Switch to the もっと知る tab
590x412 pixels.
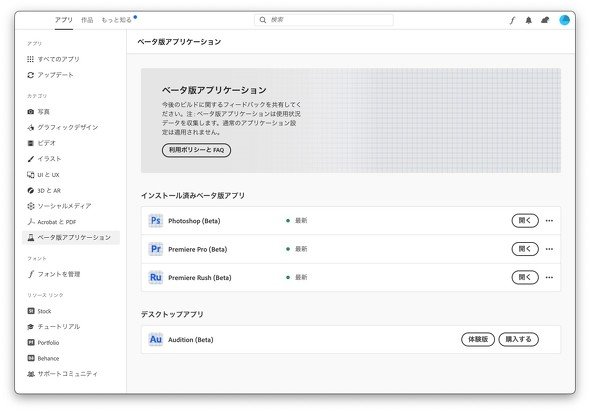[x=117, y=20]
